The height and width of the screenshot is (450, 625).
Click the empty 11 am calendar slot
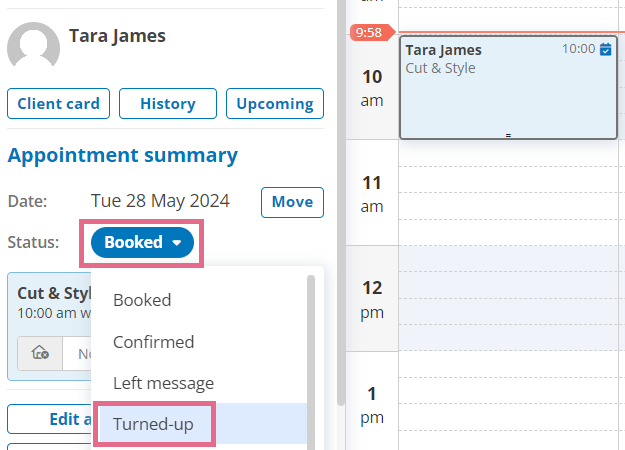tap(509, 193)
